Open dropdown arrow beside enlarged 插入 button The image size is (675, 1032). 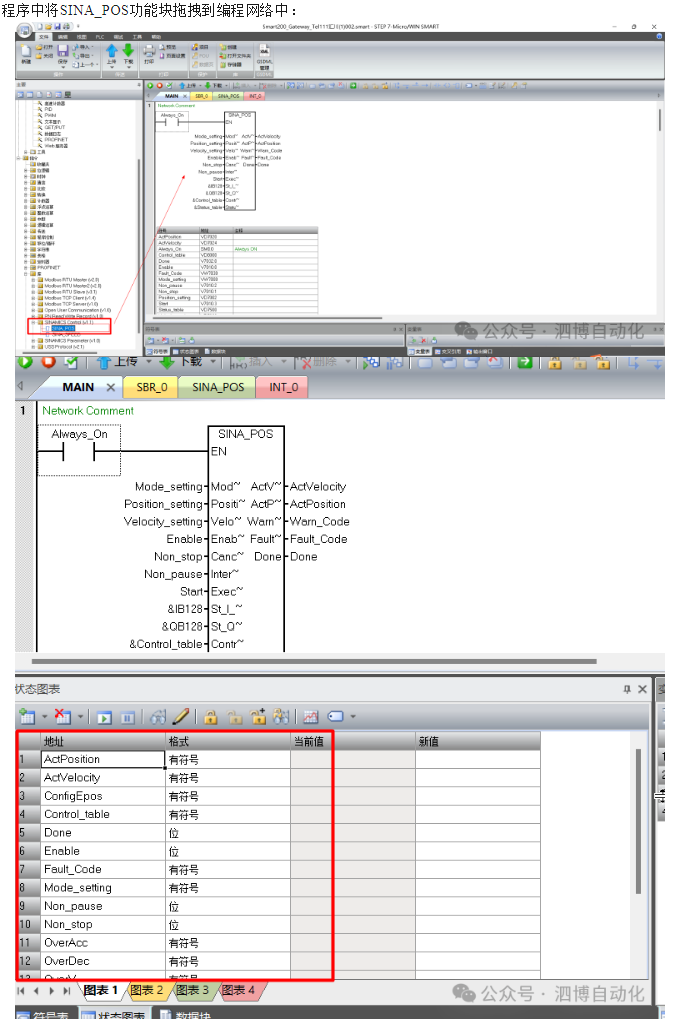284,363
